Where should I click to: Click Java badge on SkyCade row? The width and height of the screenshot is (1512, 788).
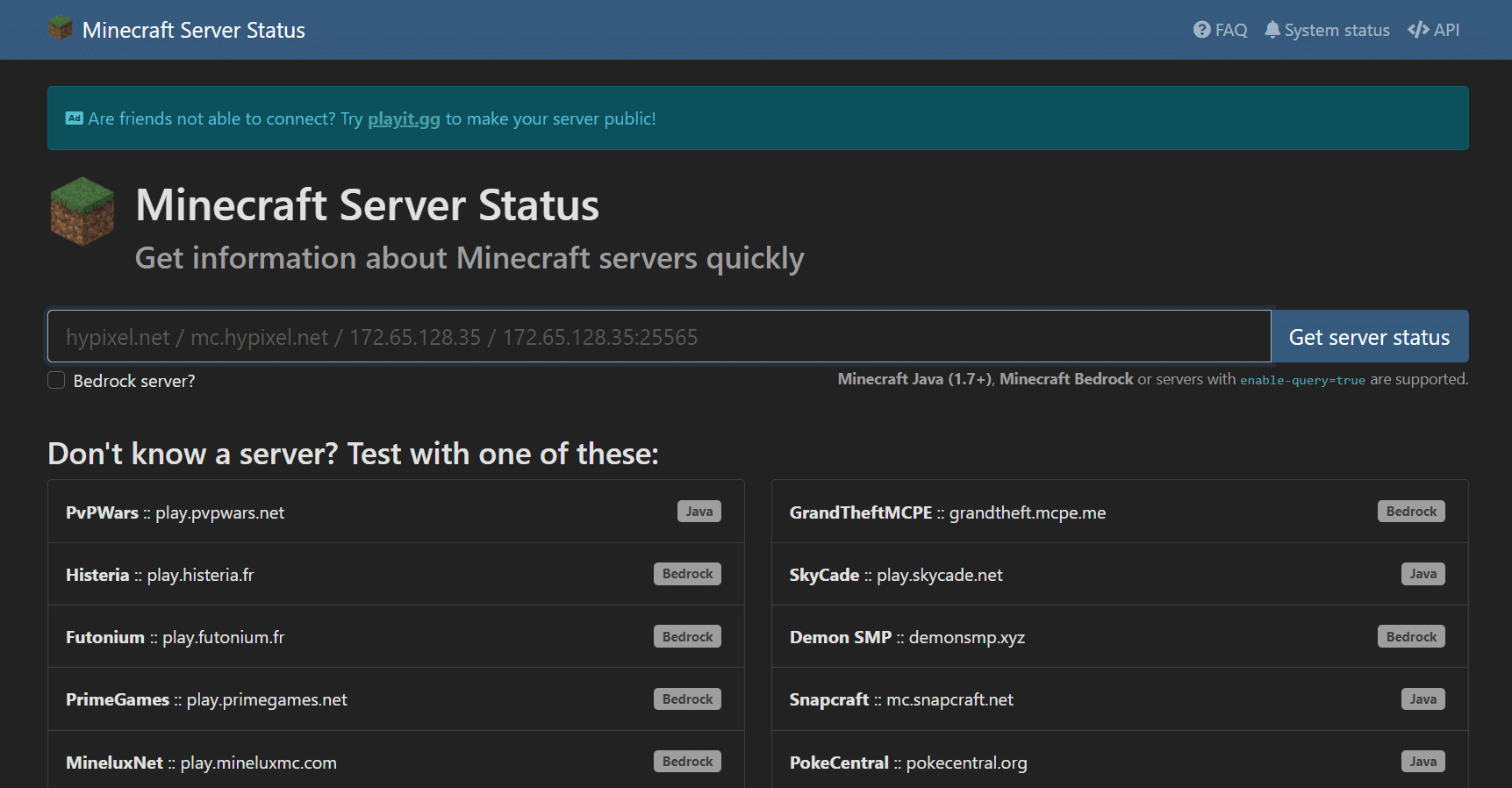(x=1423, y=574)
